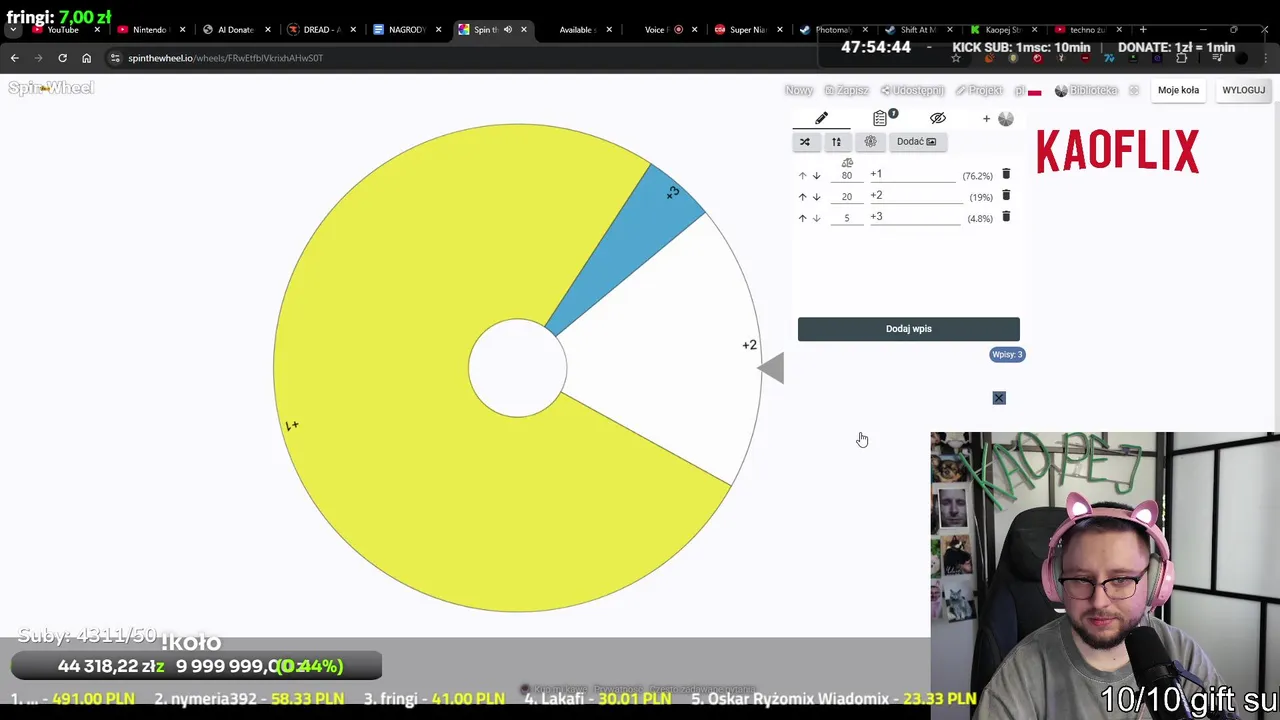
Task: Open advanced settings brain icon
Action: pyautogui.click(x=870, y=142)
